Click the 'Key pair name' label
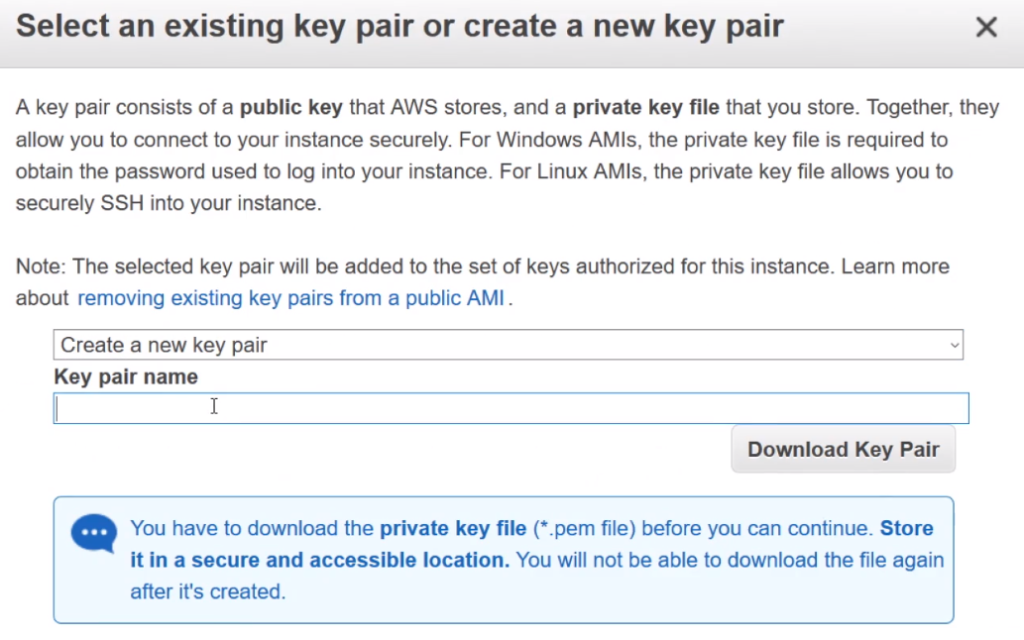Screen dimensions: 1024x640 point(126,377)
